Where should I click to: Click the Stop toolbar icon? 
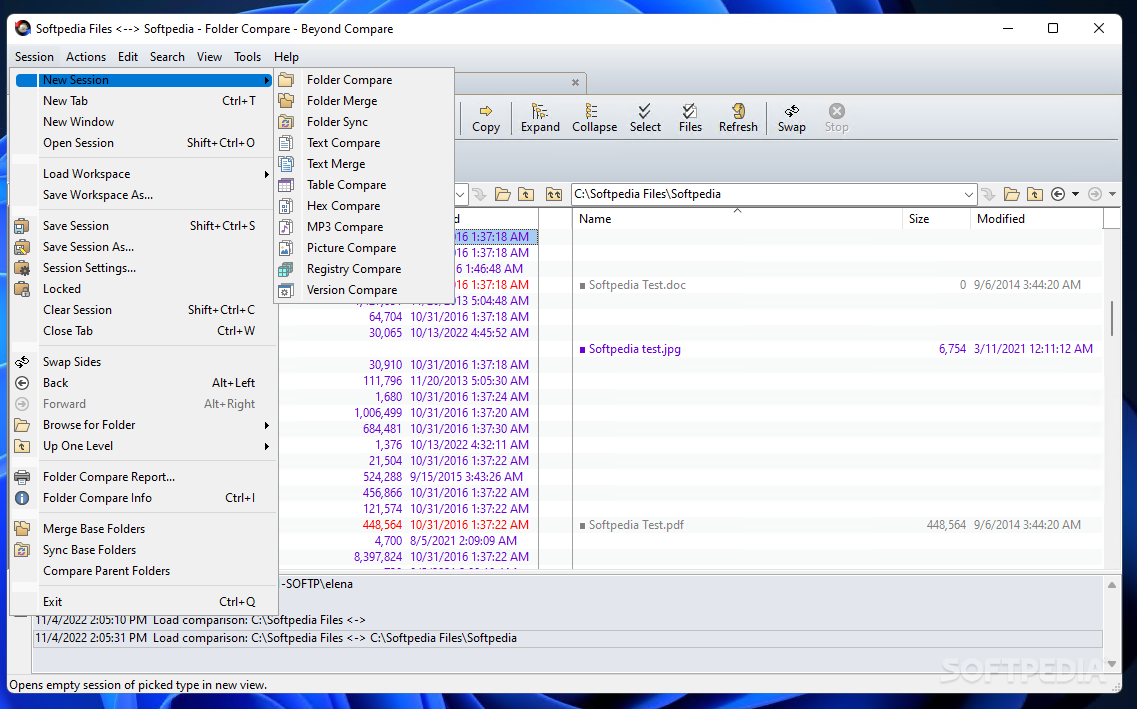click(836, 118)
